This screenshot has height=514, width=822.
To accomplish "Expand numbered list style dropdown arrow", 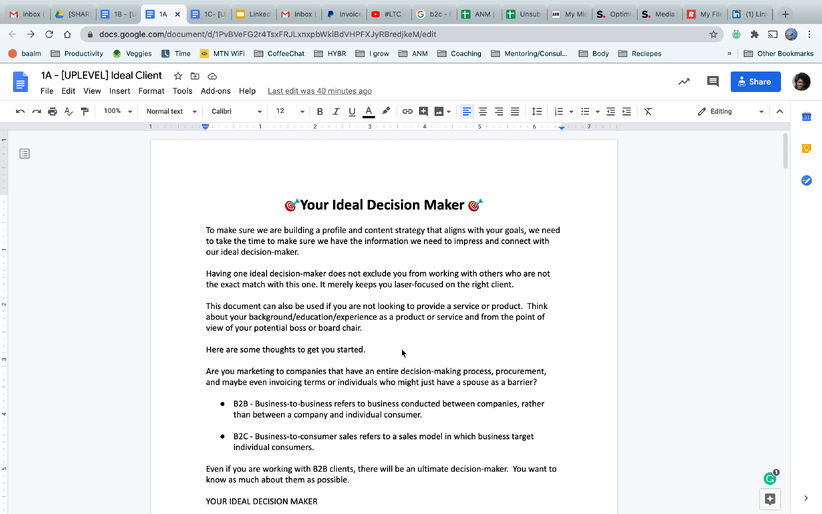I will pyautogui.click(x=571, y=112).
